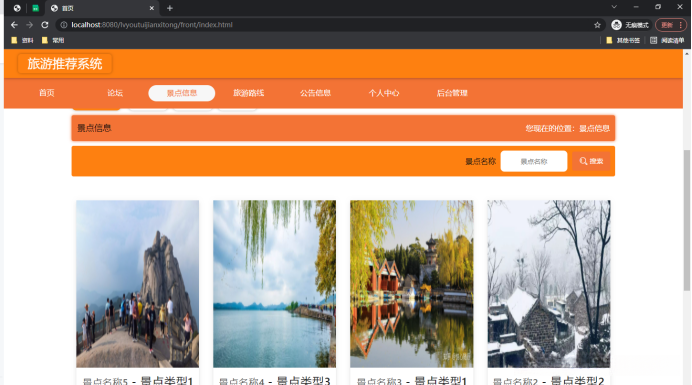Open the 首页 navigation item
Image resolution: width=692 pixels, height=385 pixels.
click(x=47, y=93)
